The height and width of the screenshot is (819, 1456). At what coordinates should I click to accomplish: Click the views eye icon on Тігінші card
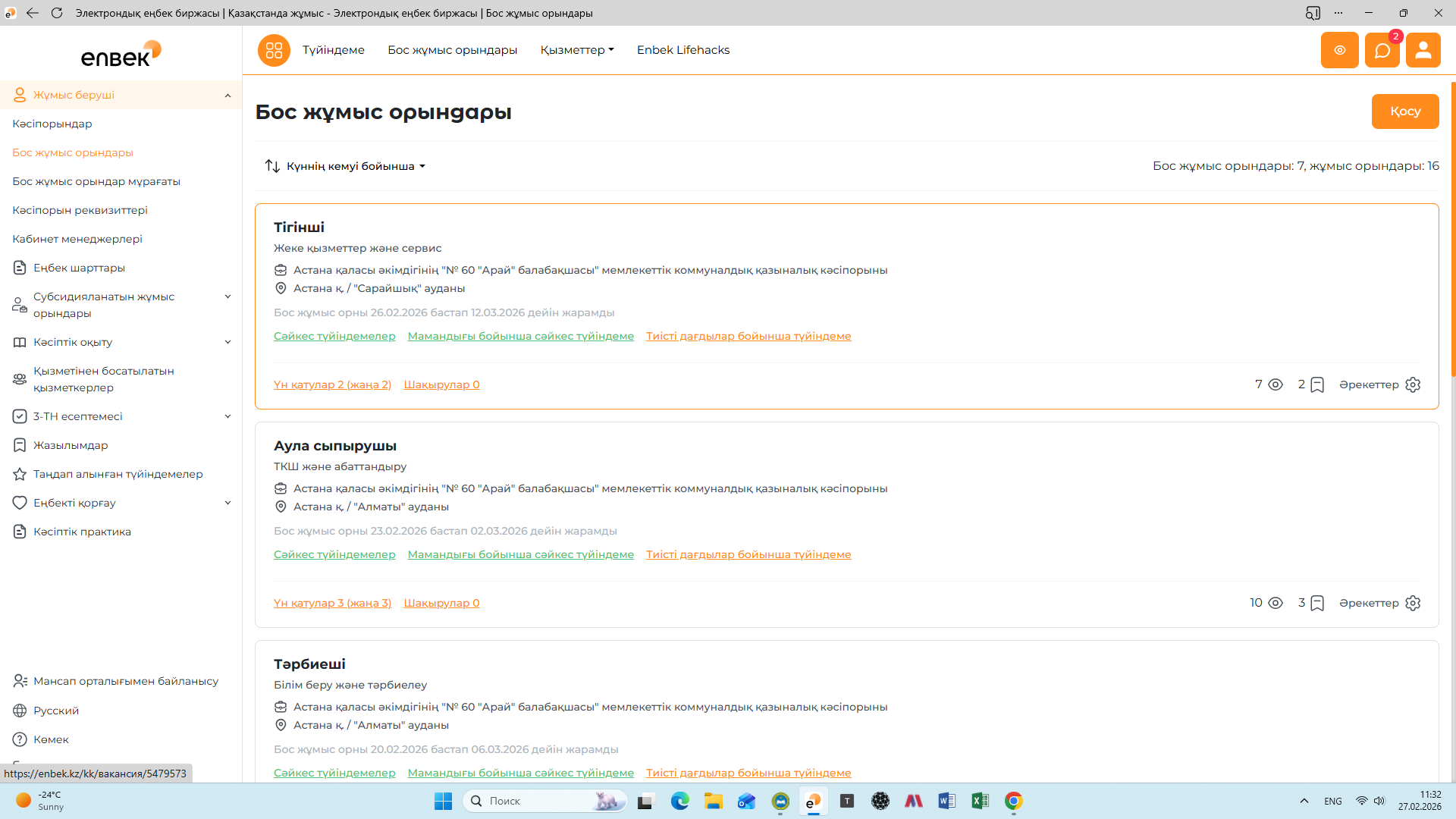(1276, 384)
